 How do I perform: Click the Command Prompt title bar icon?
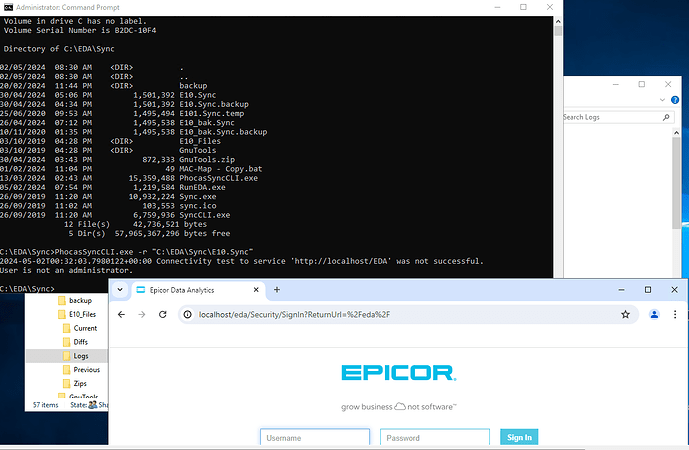pos(8,7)
